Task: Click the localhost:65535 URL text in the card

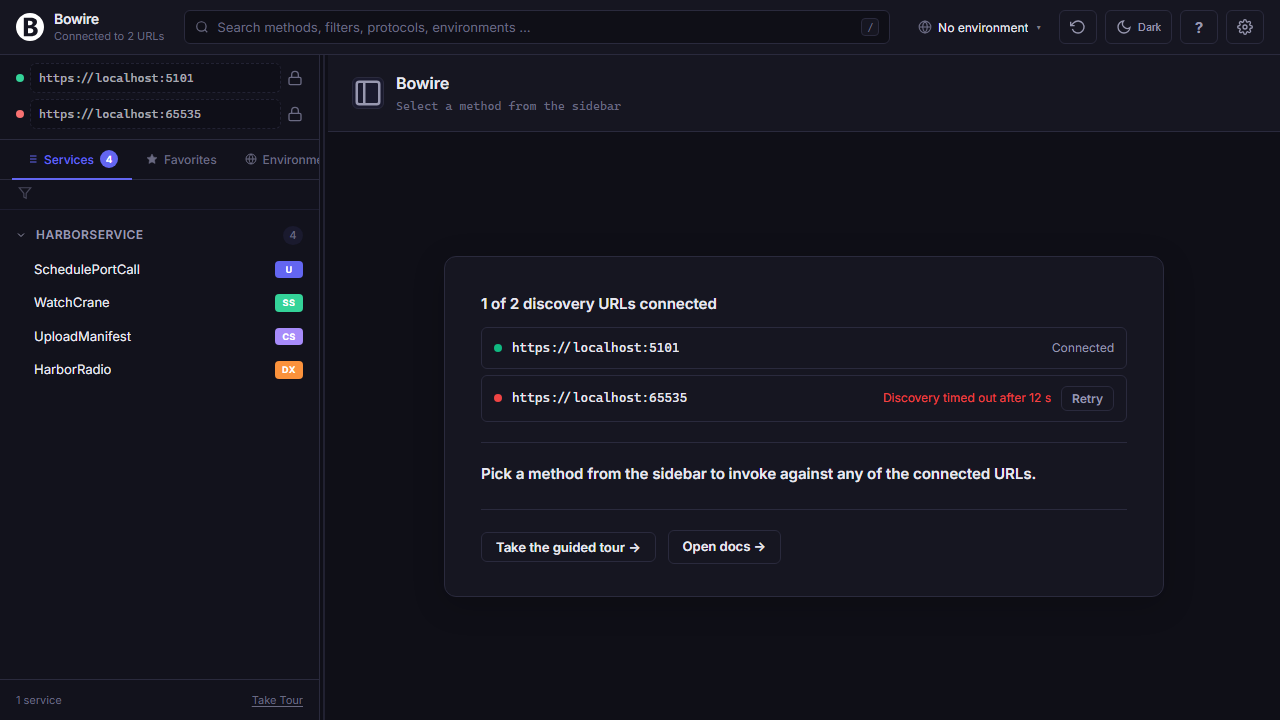Action: [x=600, y=398]
